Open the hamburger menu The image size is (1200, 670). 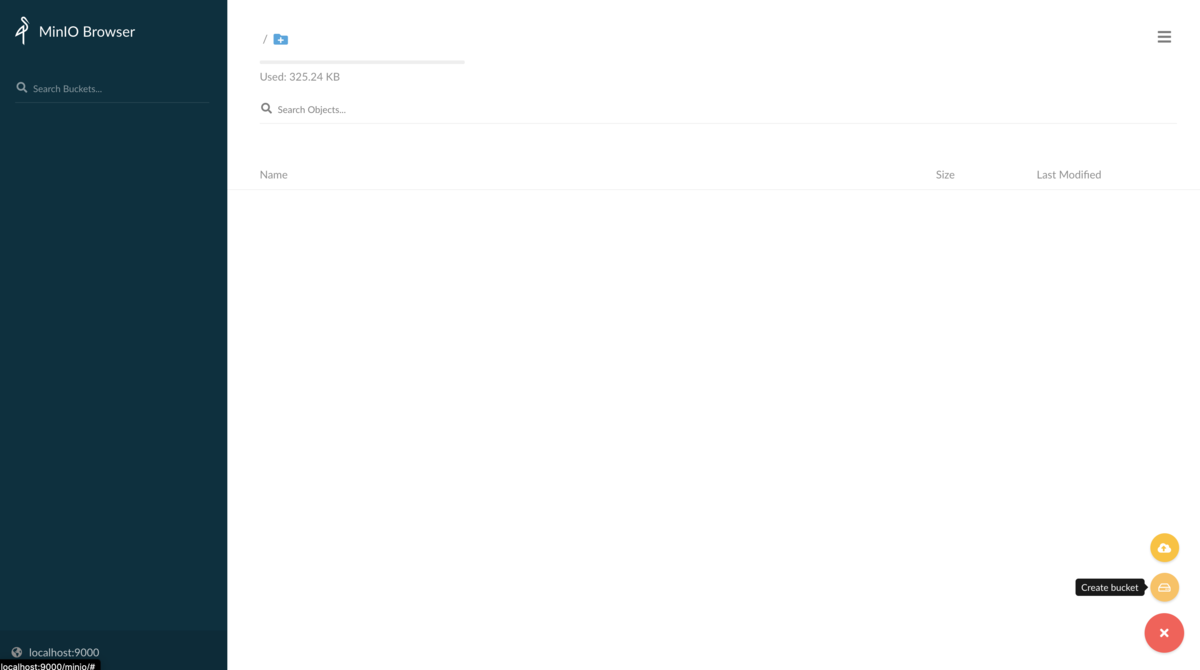point(1164,37)
